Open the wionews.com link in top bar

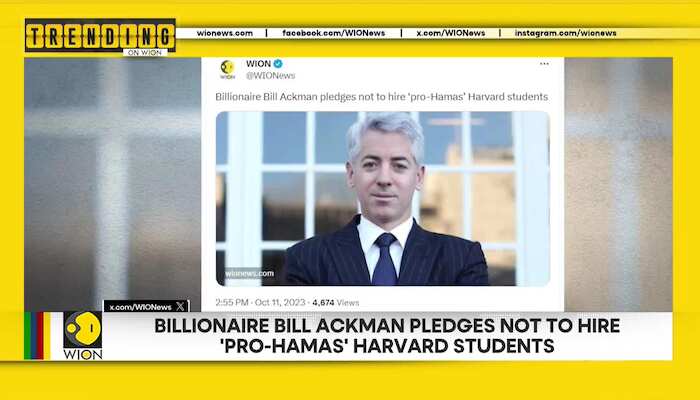pyautogui.click(x=225, y=33)
